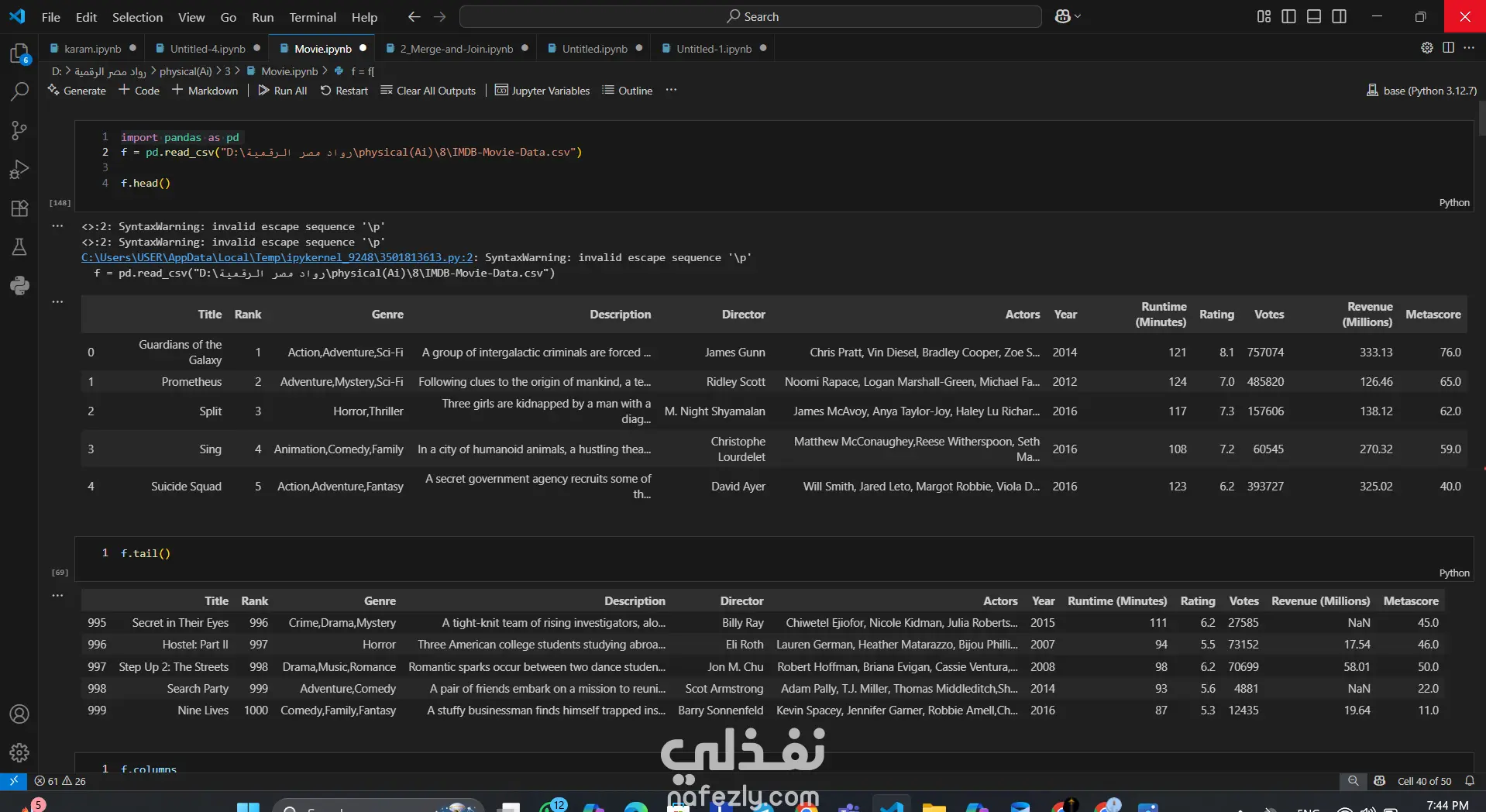Change the f.tail() cell's Python language mode
The image size is (1486, 812).
pyautogui.click(x=1454, y=573)
